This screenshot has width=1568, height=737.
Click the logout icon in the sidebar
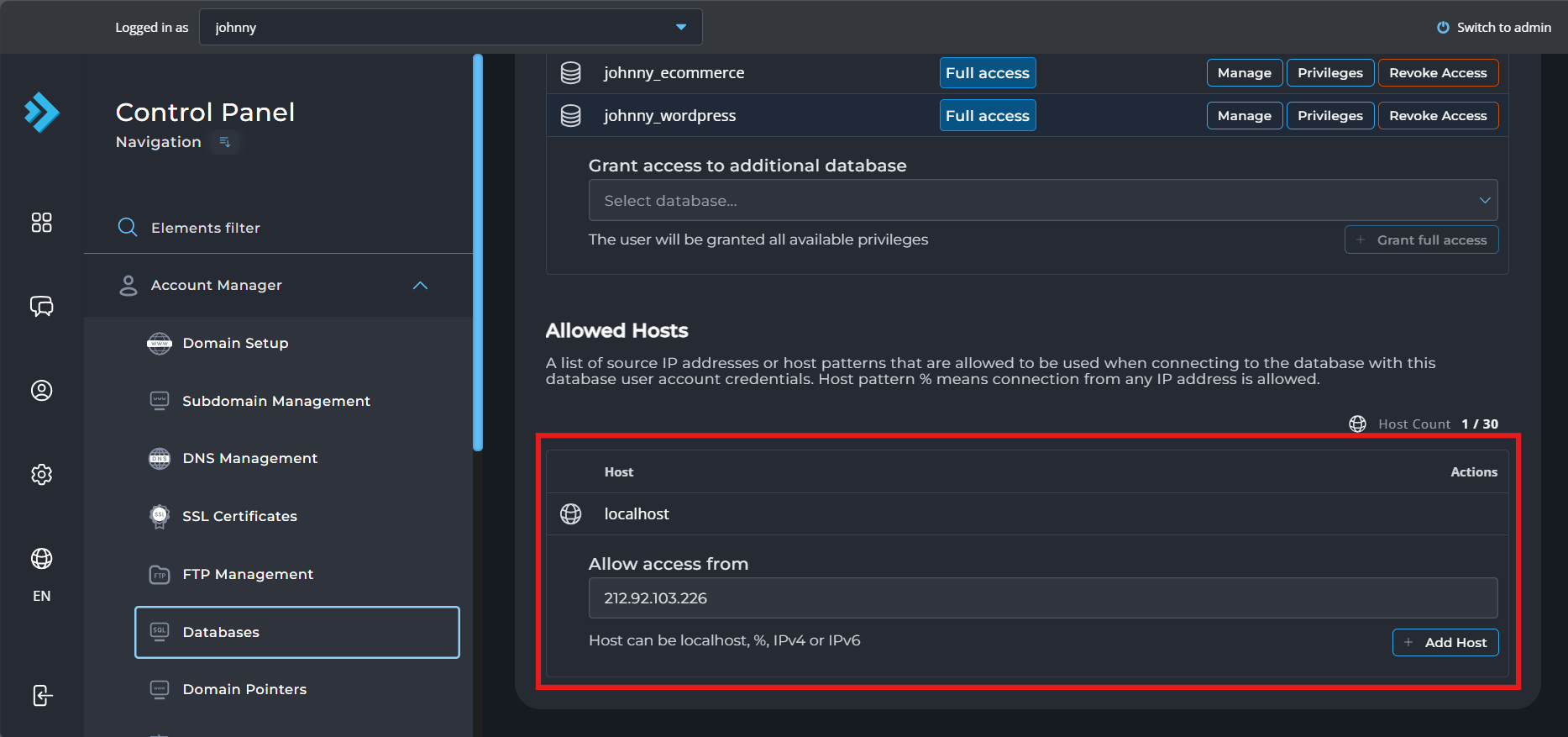(42, 696)
